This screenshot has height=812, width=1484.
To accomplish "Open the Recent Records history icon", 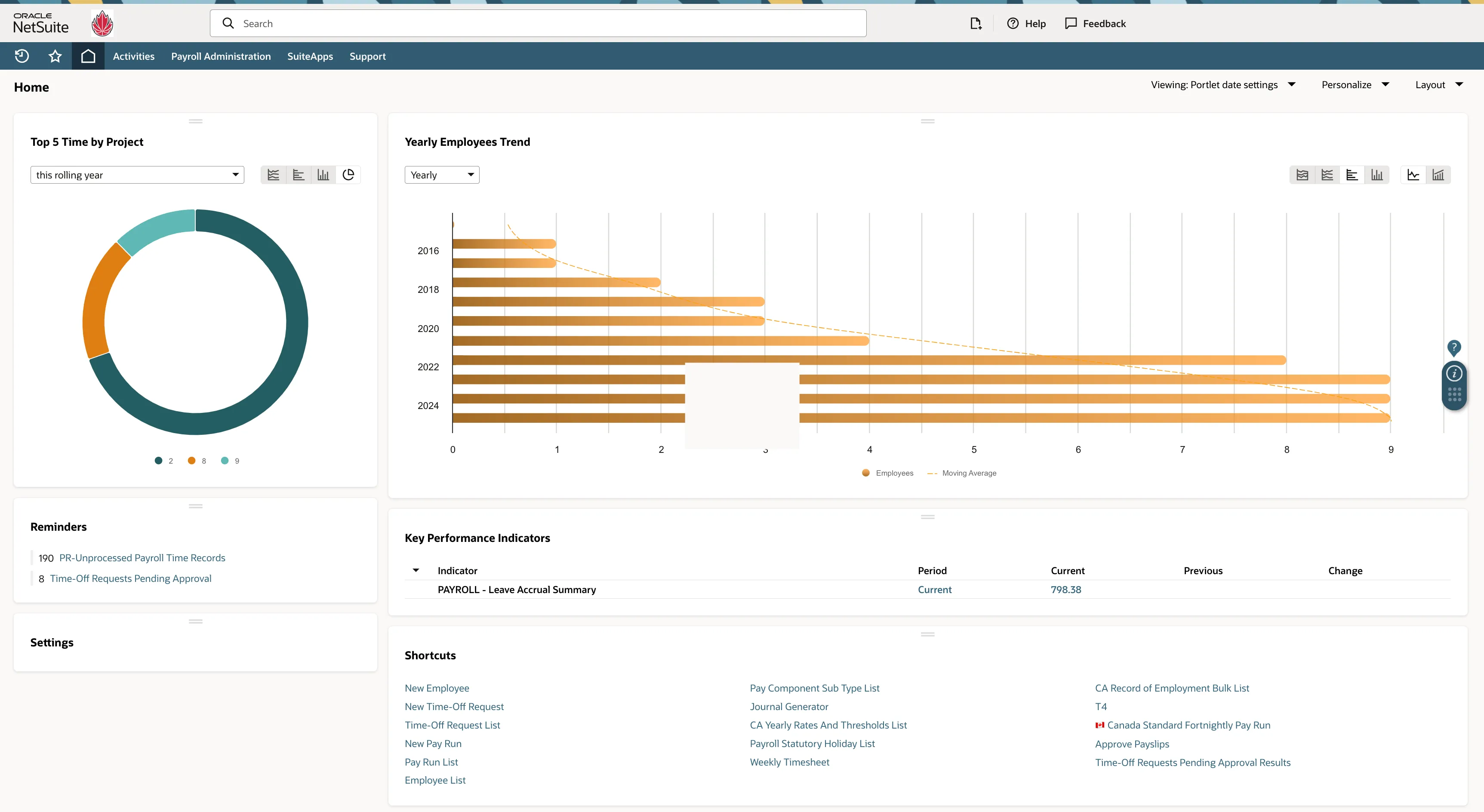I will point(22,56).
